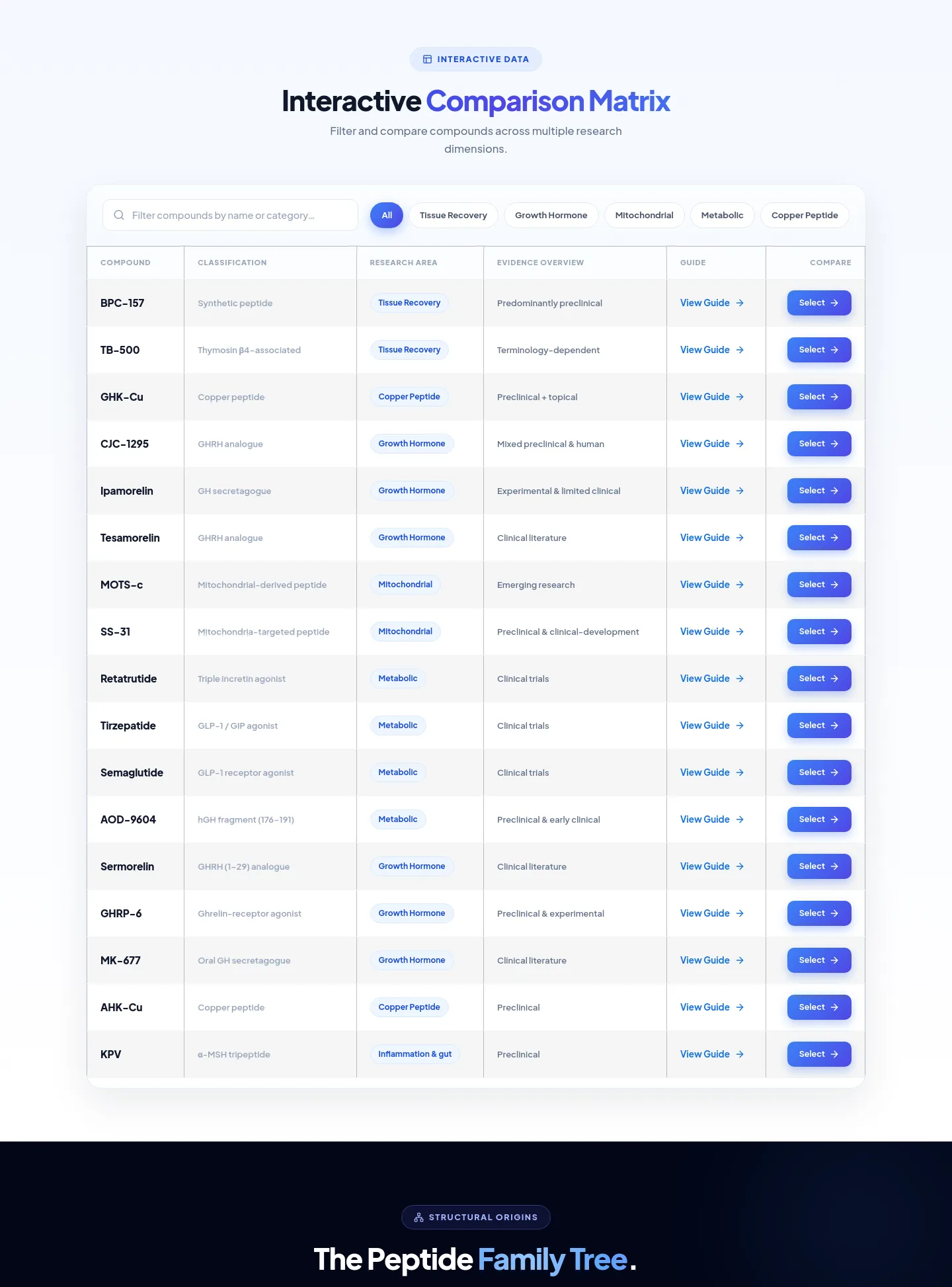
Task: Click the search magnifier icon in filter box
Action: click(x=119, y=215)
